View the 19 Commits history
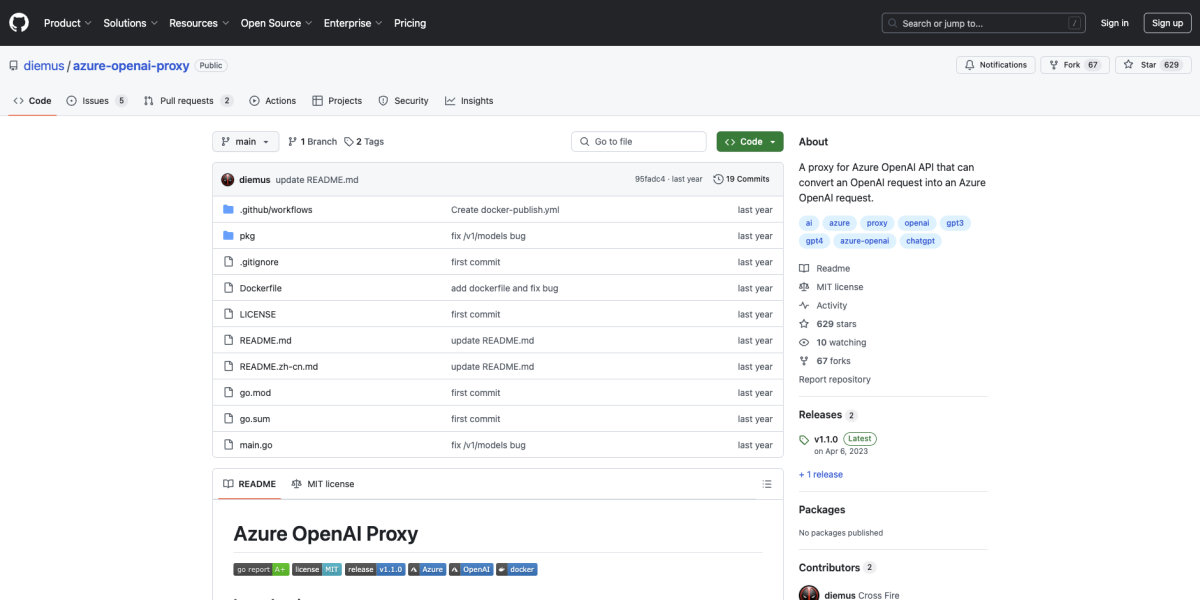1200x600 pixels. [741, 179]
